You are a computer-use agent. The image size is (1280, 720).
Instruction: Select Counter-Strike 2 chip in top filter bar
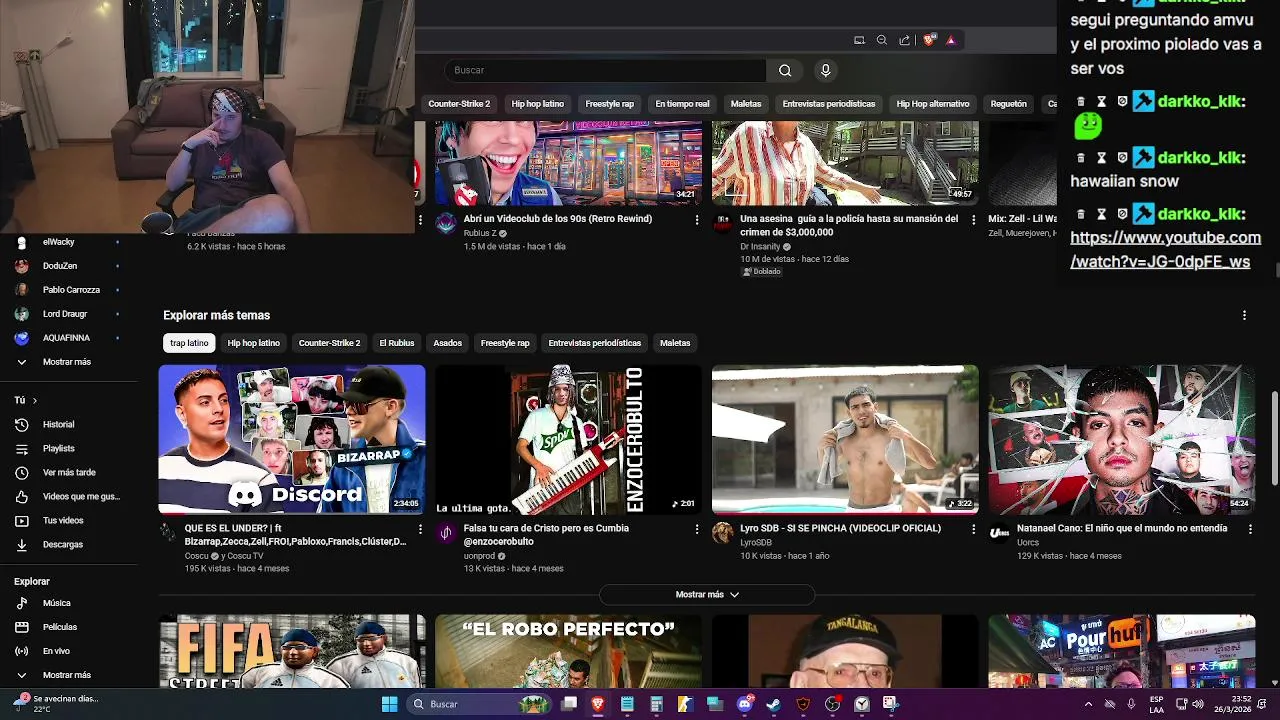(459, 104)
